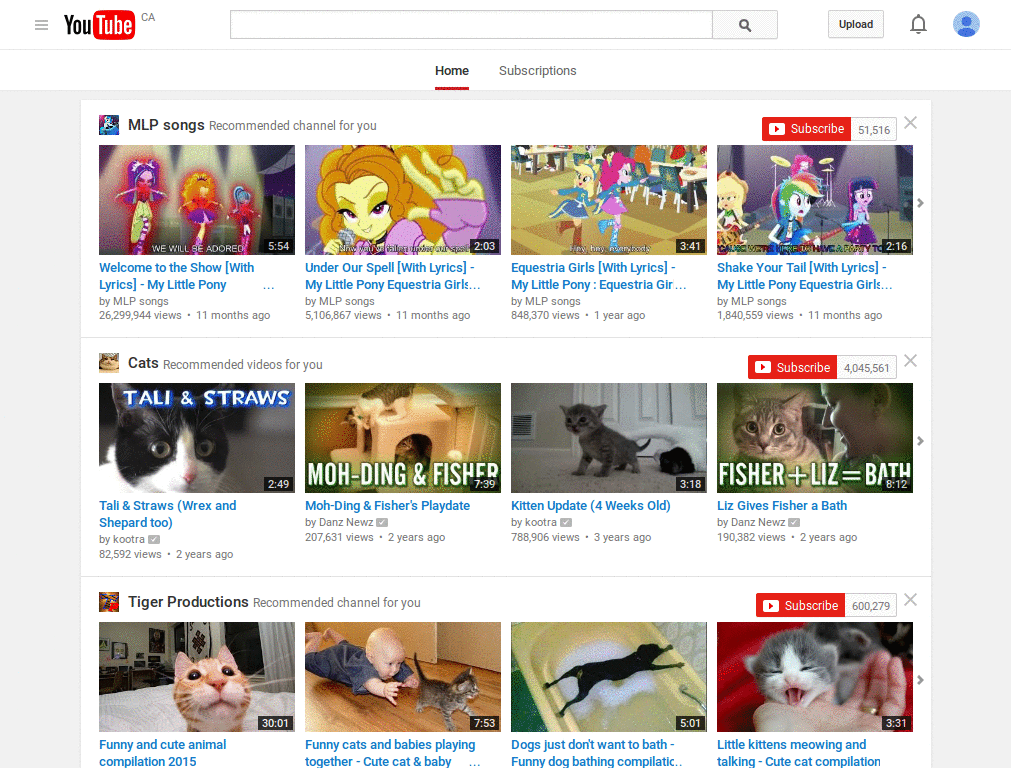Image resolution: width=1024 pixels, height=768 pixels.
Task: Click the 51,516 subscriber count
Action: pos(874,129)
